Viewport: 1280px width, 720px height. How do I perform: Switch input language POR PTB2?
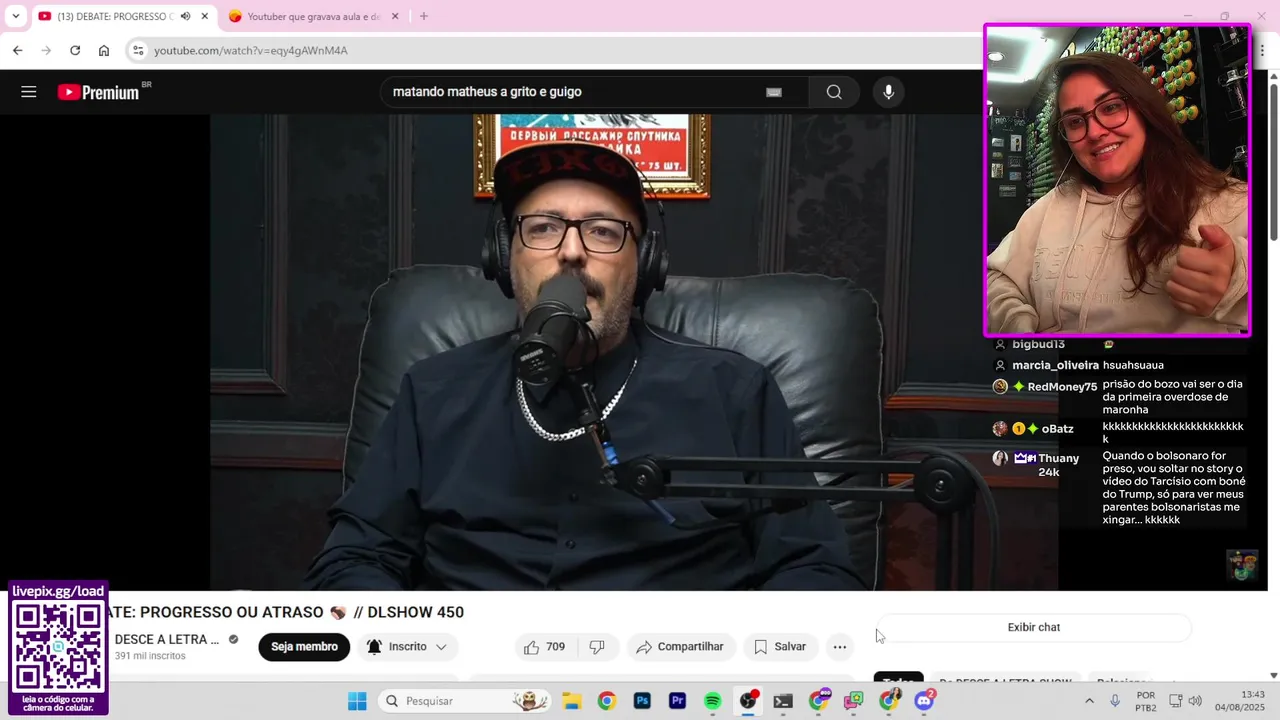1146,701
